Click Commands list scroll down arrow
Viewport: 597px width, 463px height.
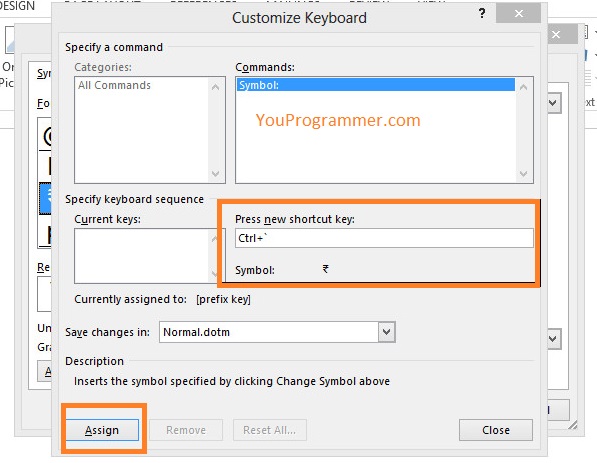524,174
